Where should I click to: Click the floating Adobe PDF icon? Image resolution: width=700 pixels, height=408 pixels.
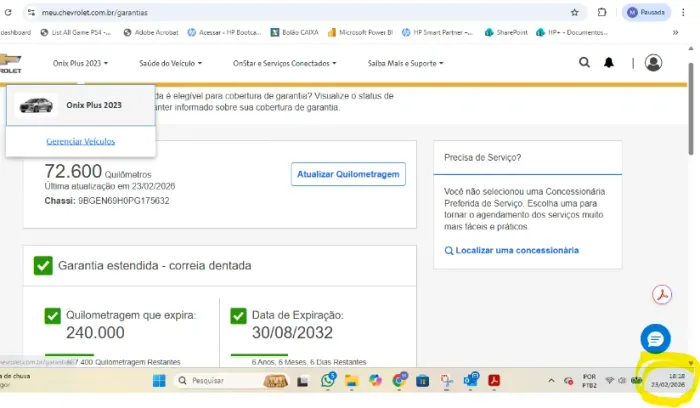[x=662, y=295]
